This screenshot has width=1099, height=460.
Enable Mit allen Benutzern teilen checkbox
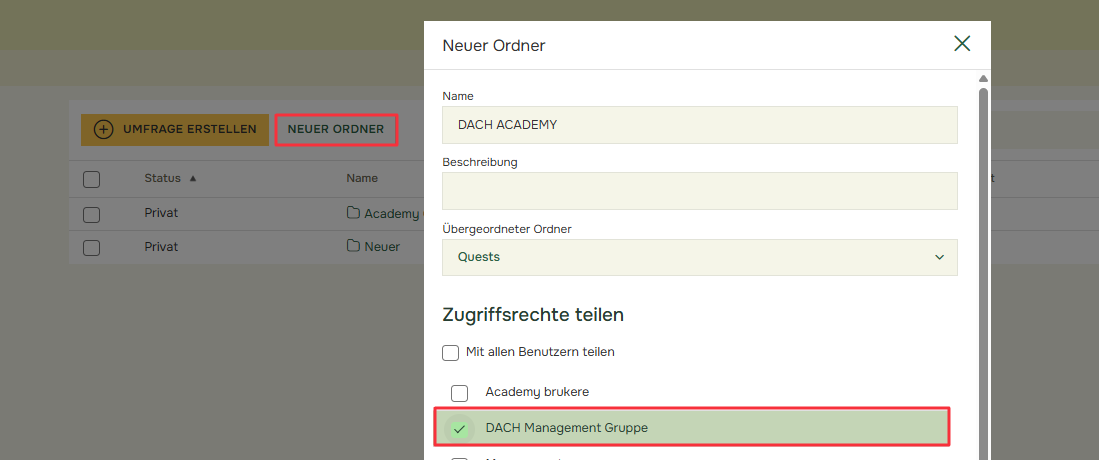click(x=451, y=352)
